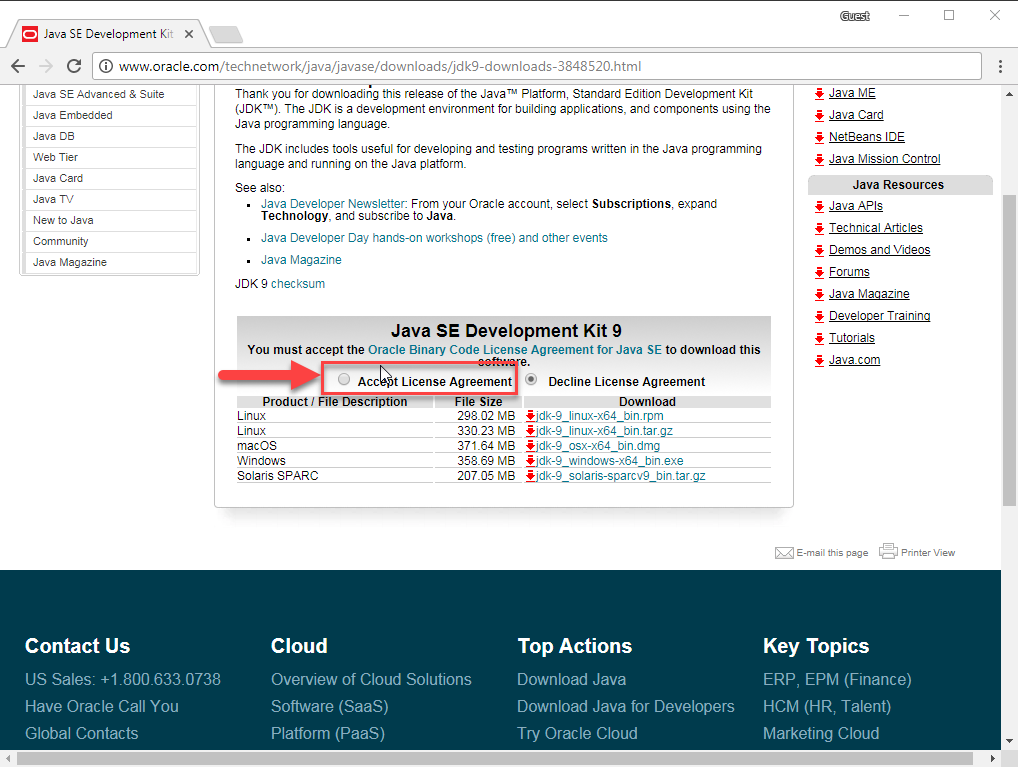Viewport: 1018px width, 767px height.
Task: Click the browser back arrow
Action: [18, 66]
